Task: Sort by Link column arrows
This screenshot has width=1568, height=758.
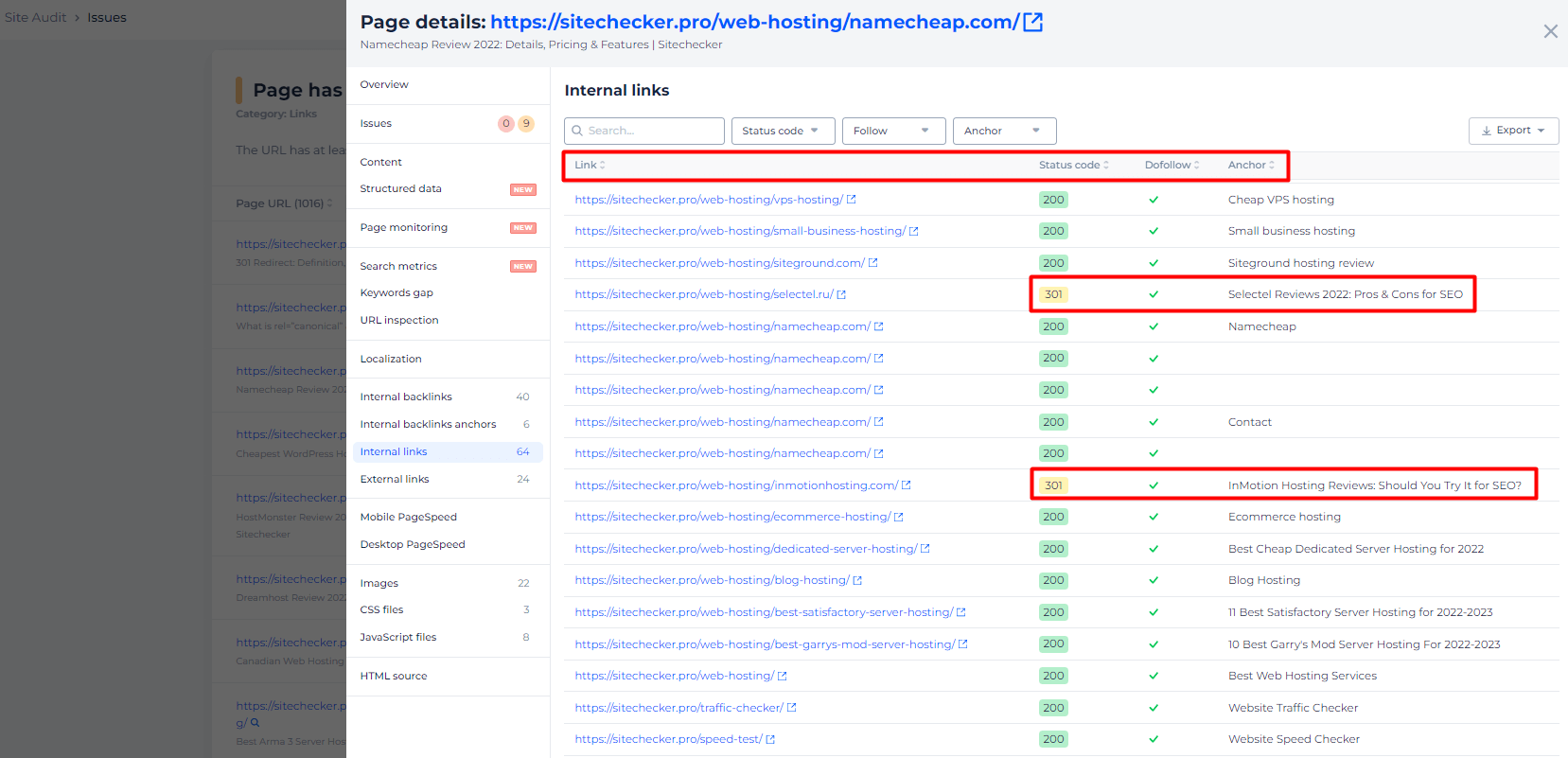Action: click(603, 165)
